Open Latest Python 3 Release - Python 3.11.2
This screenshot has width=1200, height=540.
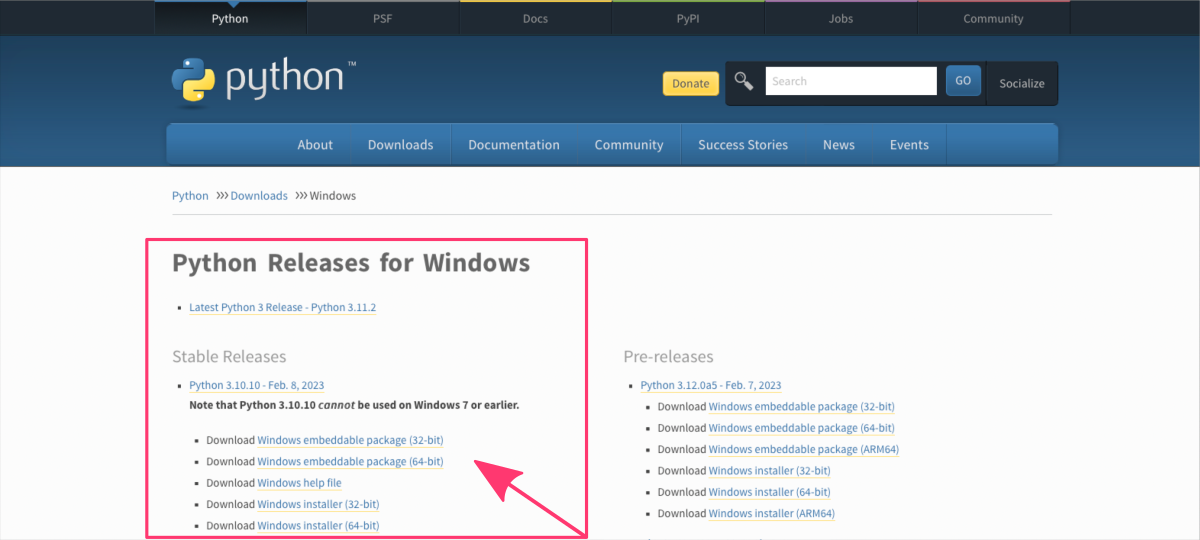pyautogui.click(x=283, y=307)
